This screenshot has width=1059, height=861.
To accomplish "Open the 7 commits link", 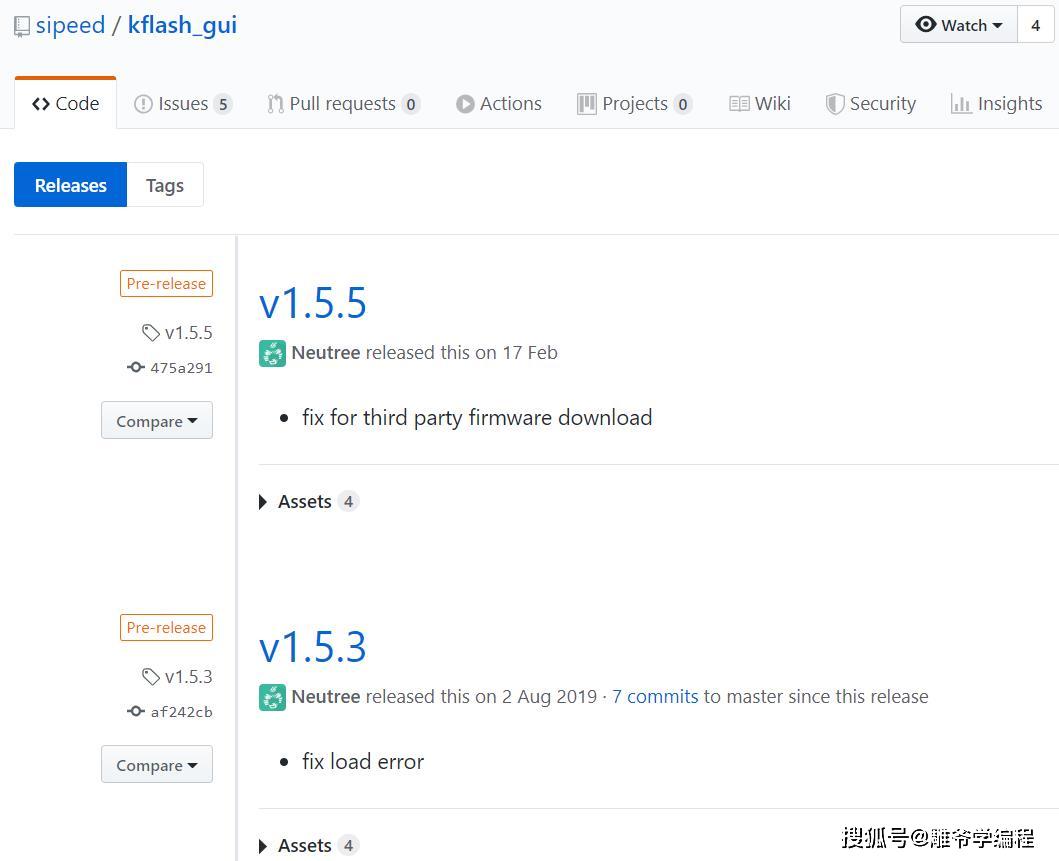I will click(655, 696).
